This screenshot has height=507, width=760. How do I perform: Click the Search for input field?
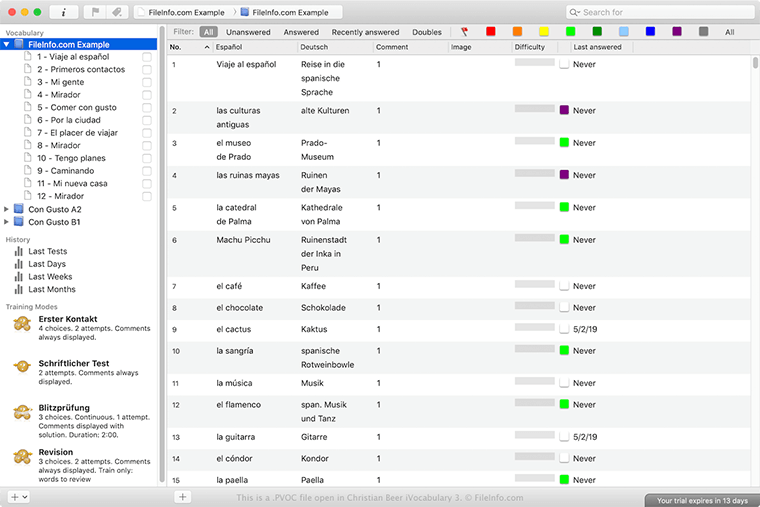[x=660, y=12]
